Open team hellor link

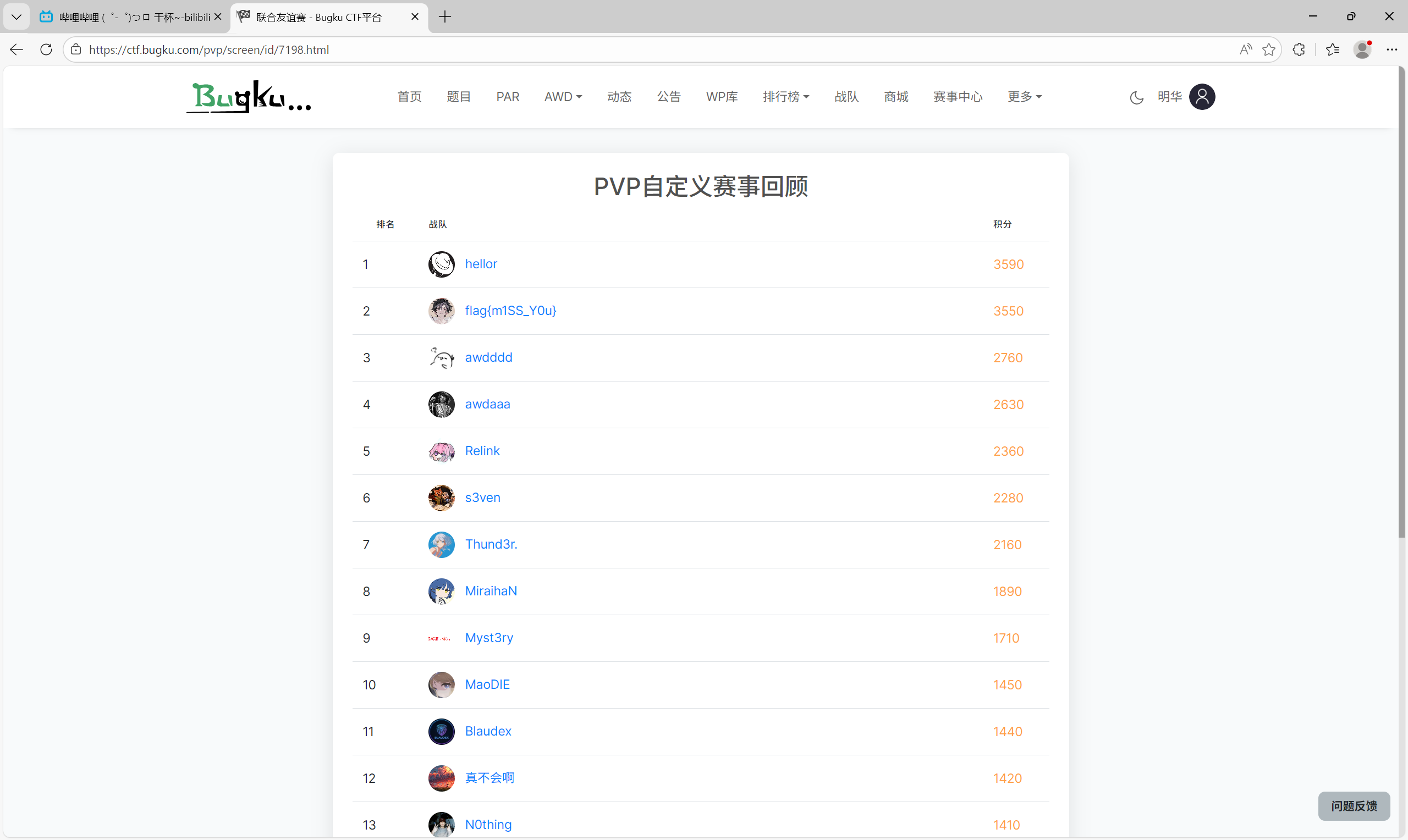pyautogui.click(x=481, y=264)
